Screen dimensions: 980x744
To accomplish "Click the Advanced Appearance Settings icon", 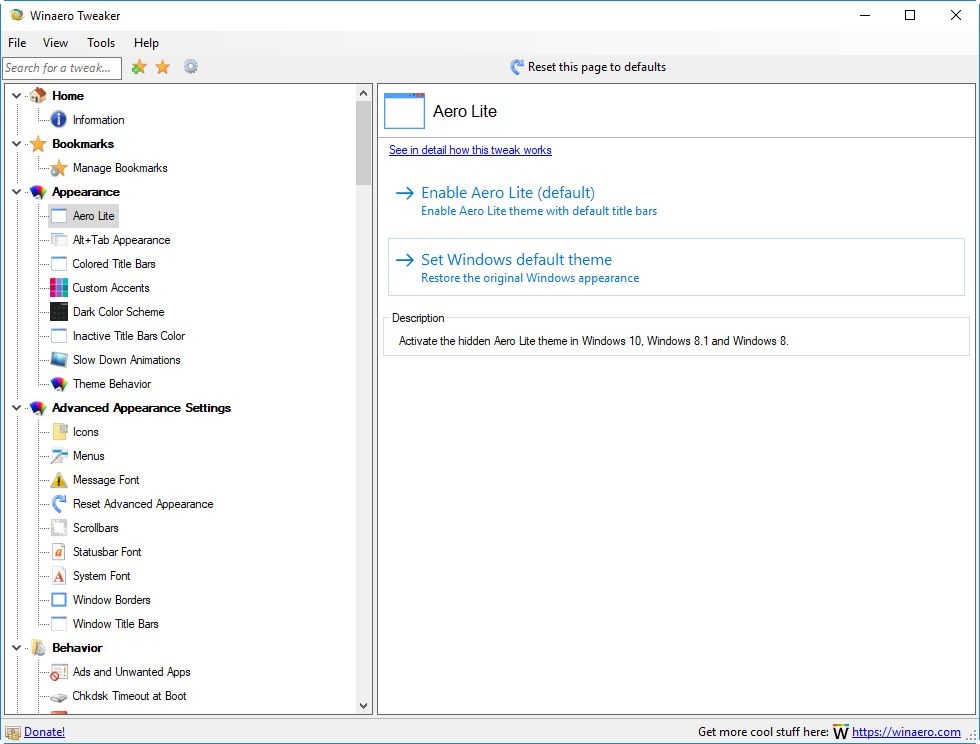I will [38, 408].
